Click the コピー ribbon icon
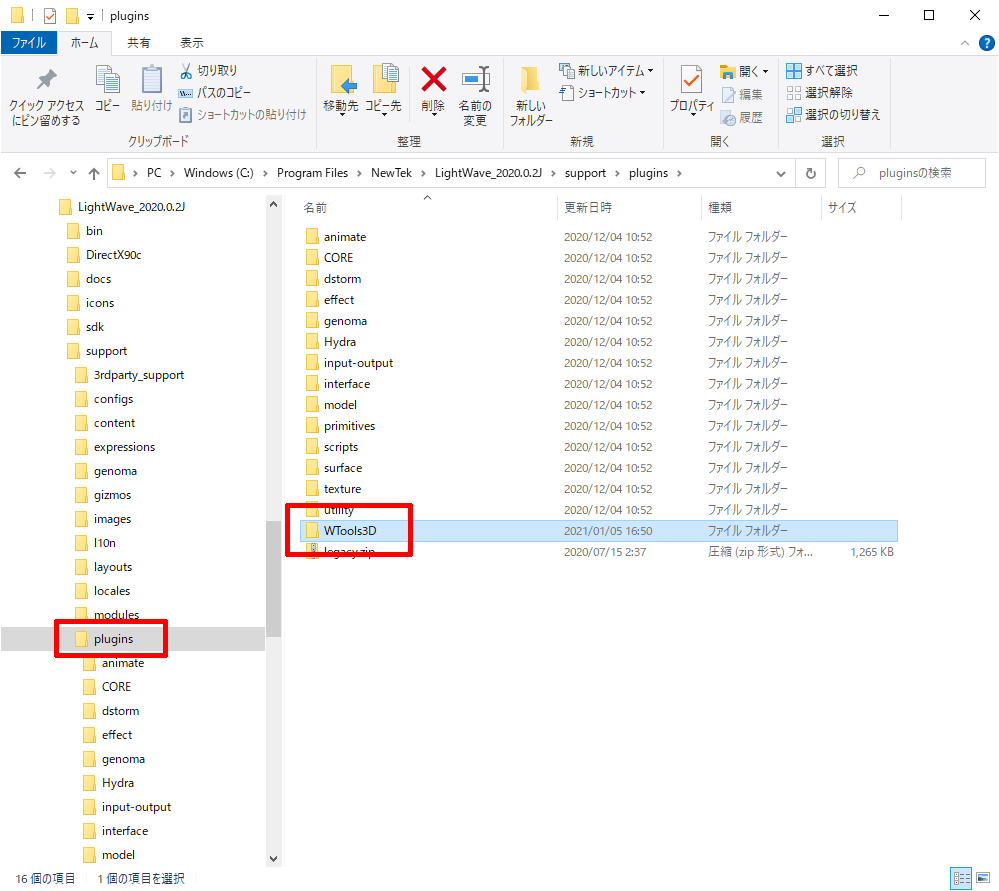 pos(108,80)
